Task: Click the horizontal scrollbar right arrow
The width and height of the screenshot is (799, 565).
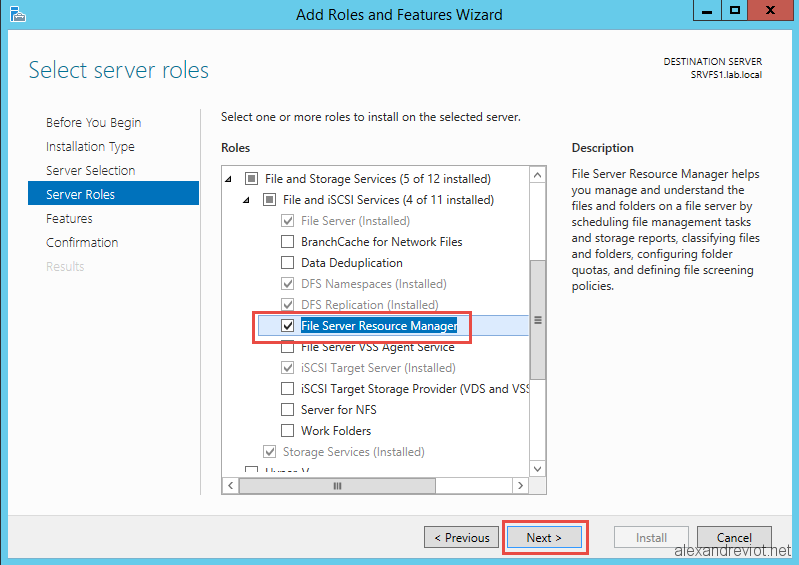Action: point(520,486)
